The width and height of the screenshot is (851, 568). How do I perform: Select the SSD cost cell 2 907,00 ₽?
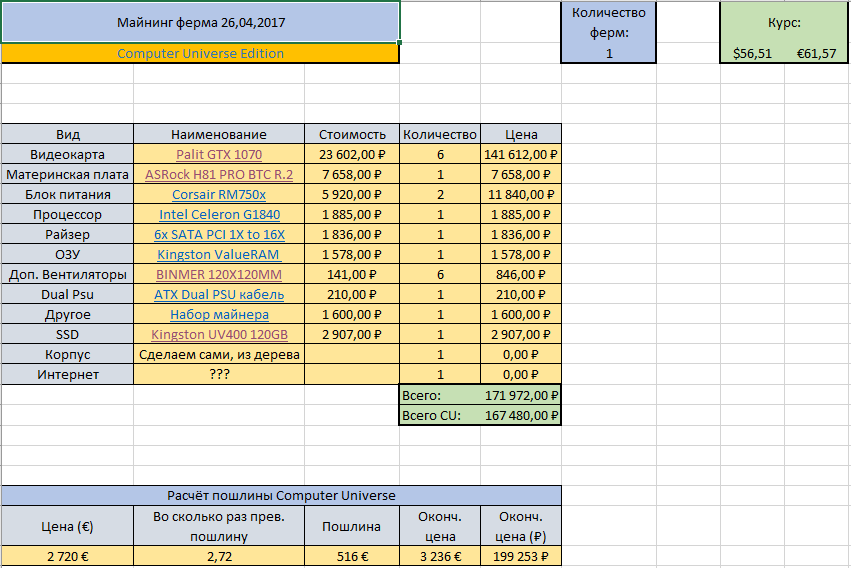352,335
